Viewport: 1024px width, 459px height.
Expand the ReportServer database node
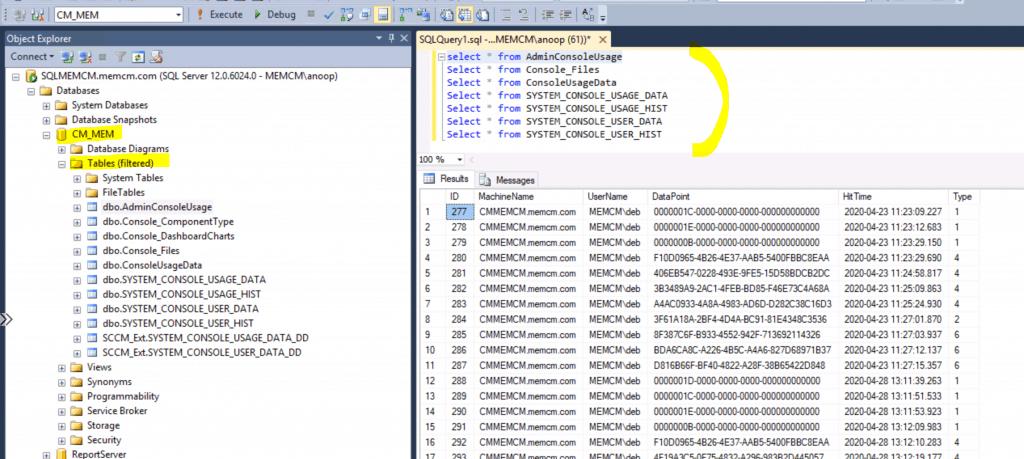(46, 454)
